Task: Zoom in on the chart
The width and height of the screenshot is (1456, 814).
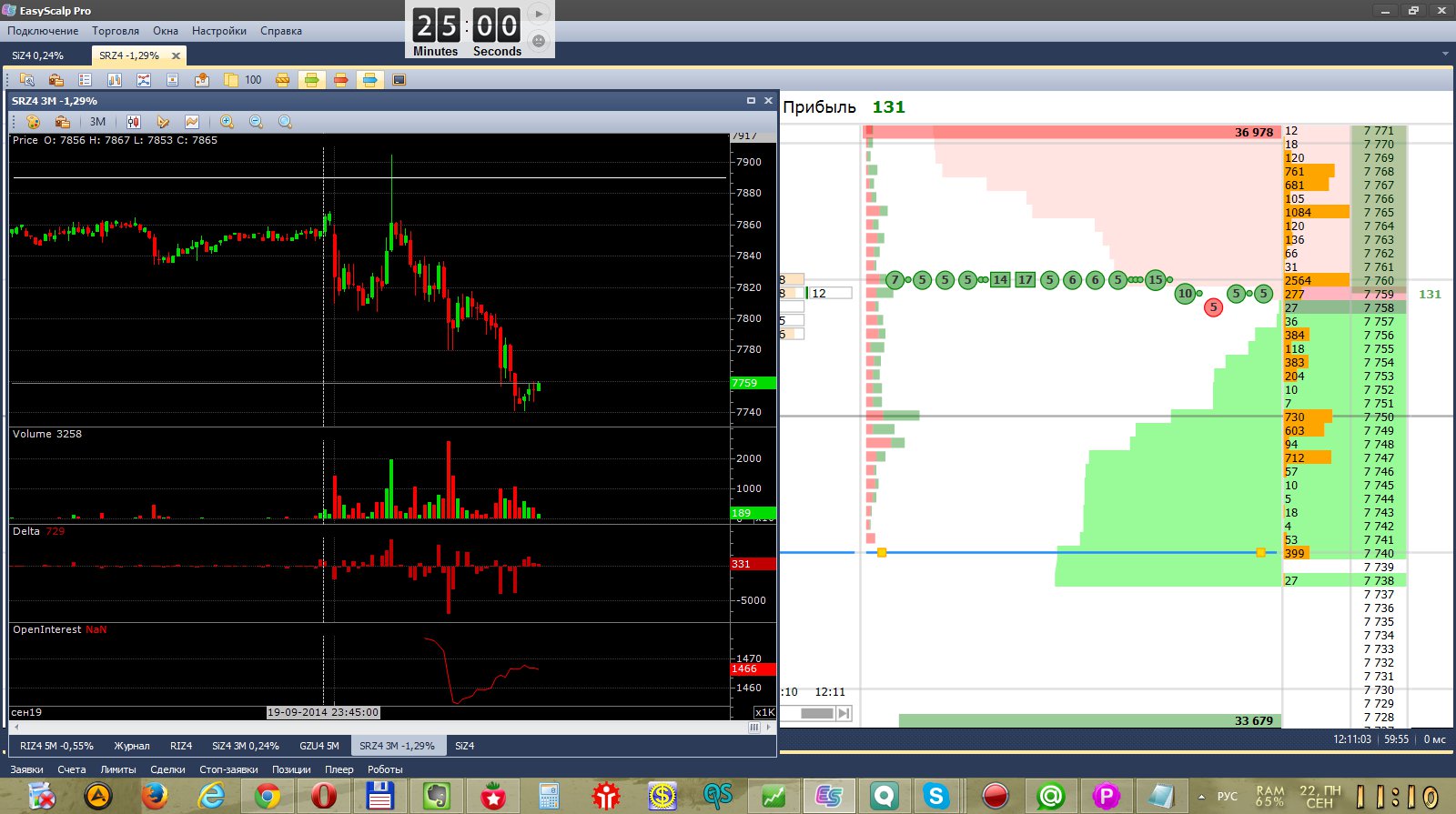Action: coord(227,122)
